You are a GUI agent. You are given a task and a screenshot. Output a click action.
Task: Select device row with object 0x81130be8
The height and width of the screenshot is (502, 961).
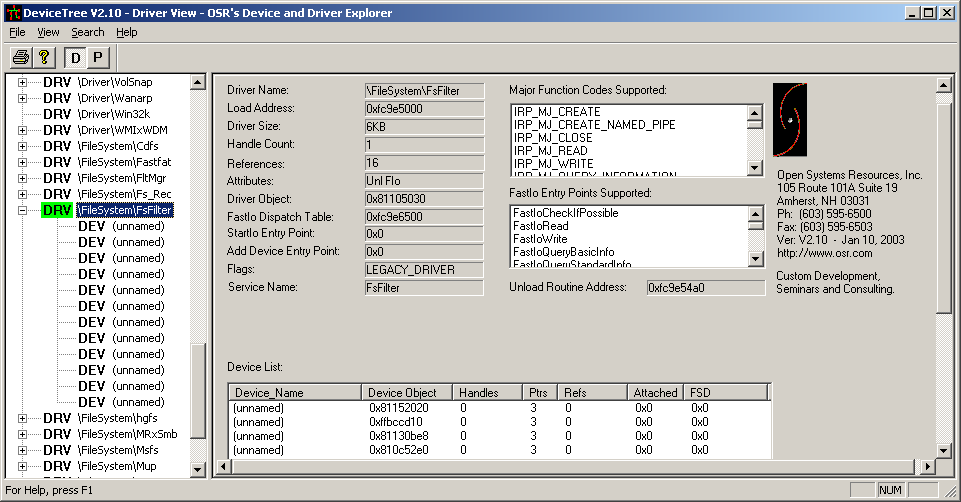499,436
